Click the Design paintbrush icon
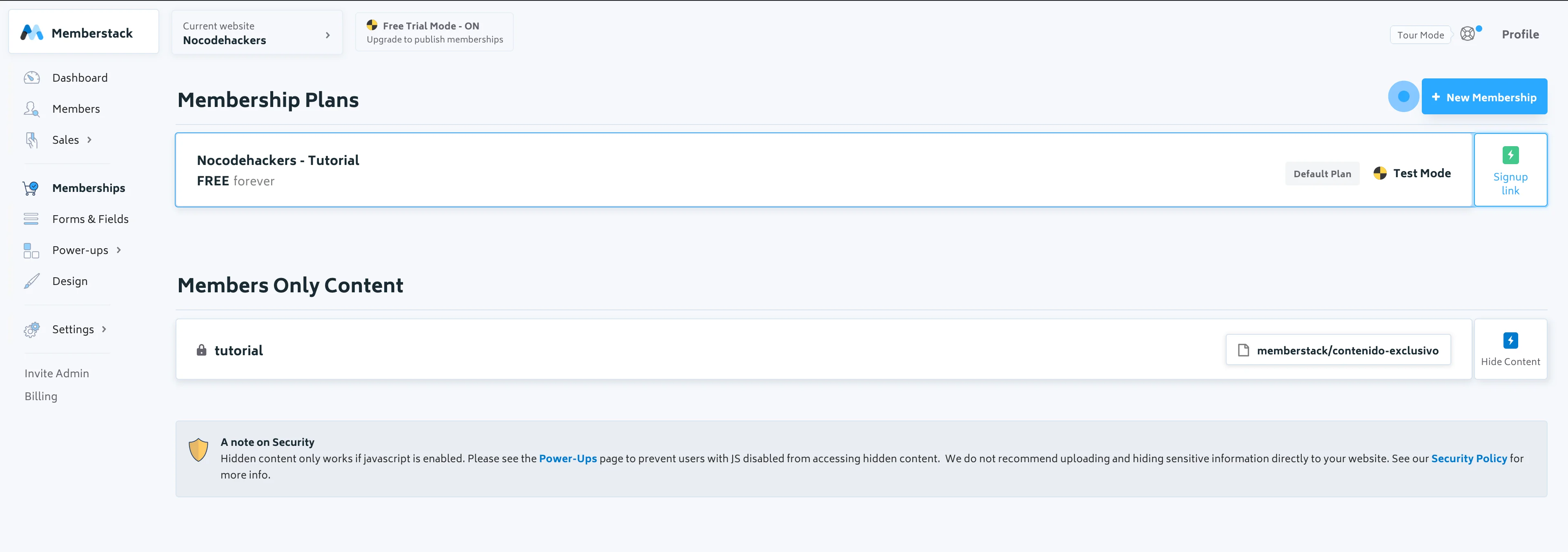This screenshot has width=1568, height=552. [32, 281]
